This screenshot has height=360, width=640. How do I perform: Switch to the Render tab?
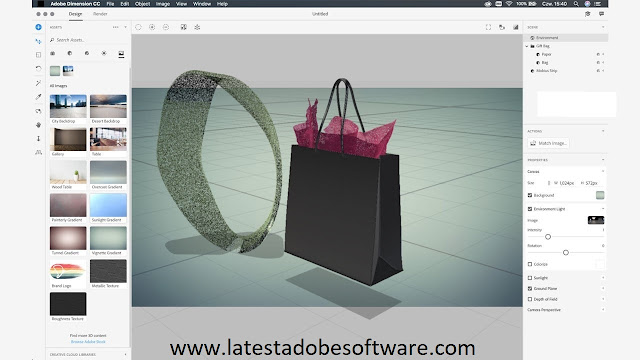click(100, 14)
